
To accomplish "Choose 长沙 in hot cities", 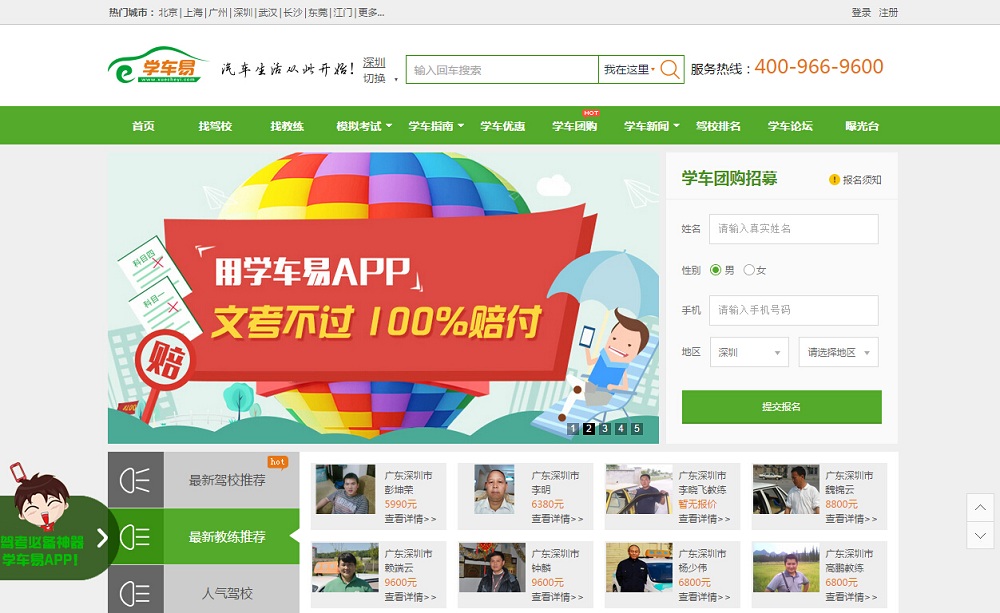I will click(293, 12).
